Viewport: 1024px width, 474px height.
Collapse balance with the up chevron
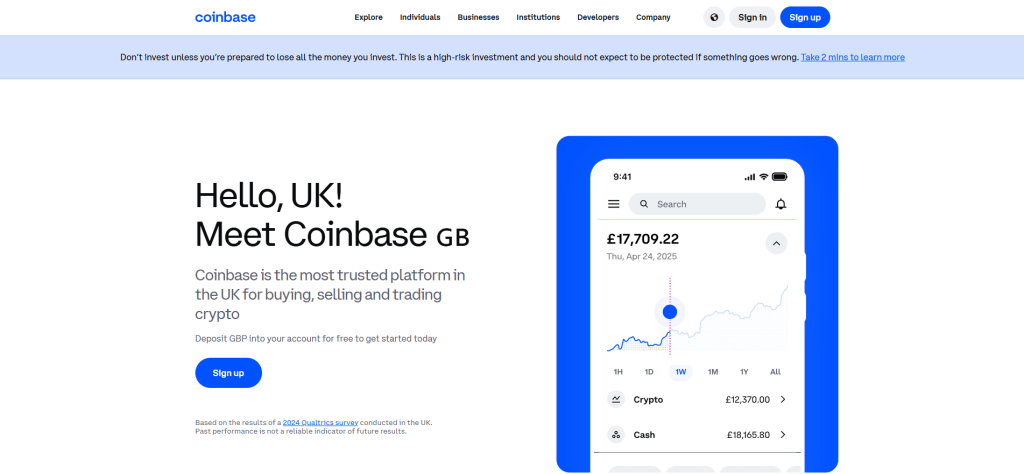click(x=776, y=244)
